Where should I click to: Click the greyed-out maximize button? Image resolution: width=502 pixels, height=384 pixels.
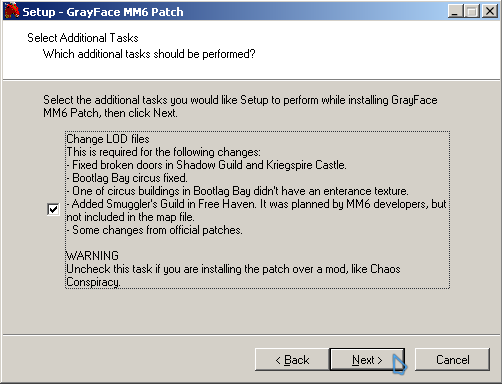[x=472, y=11]
